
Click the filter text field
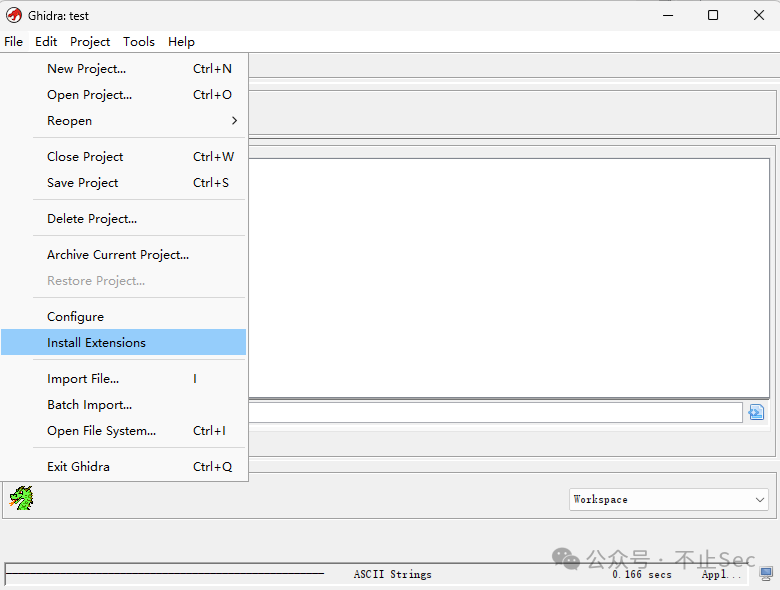pos(495,412)
